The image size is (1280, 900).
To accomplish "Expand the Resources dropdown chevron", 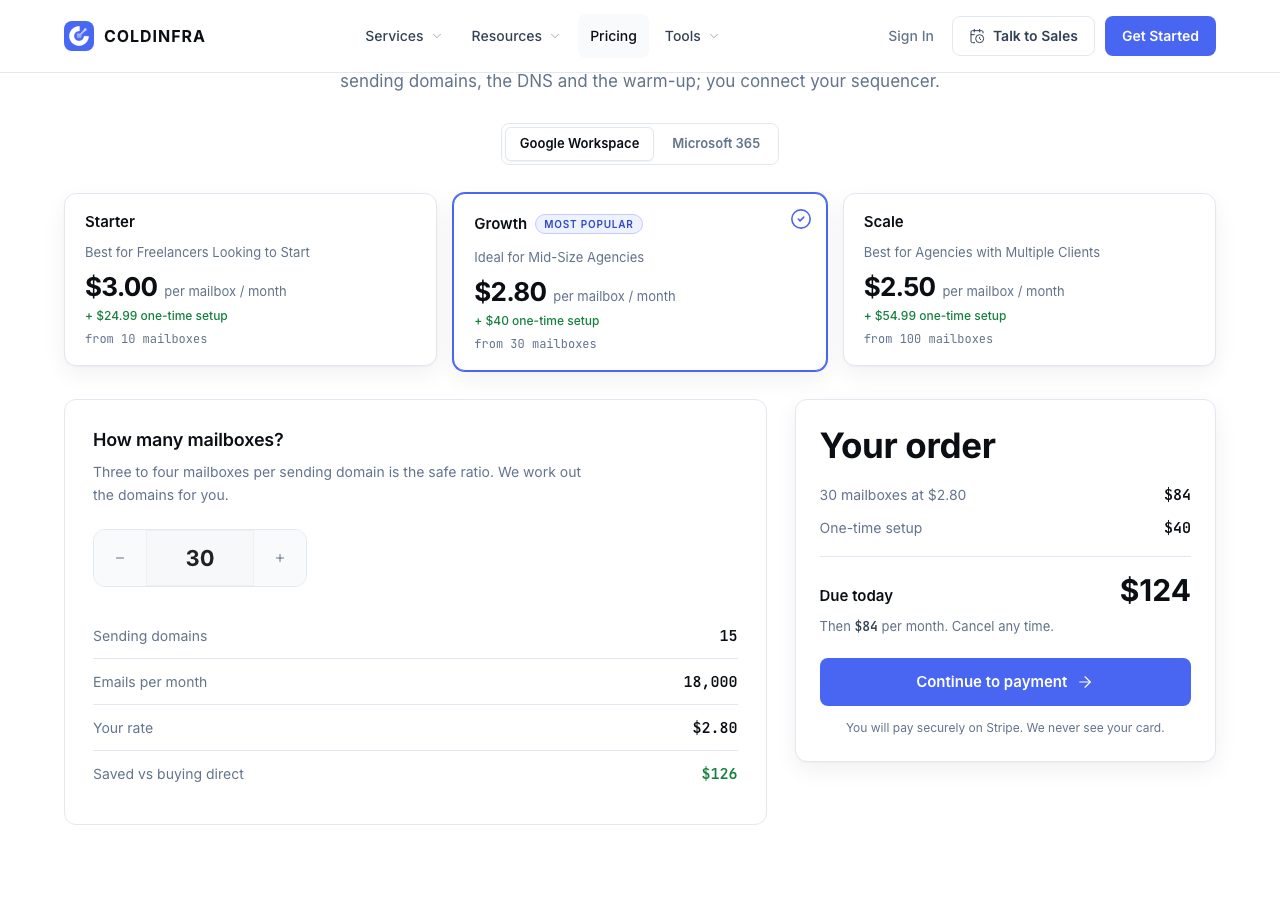I will (555, 36).
